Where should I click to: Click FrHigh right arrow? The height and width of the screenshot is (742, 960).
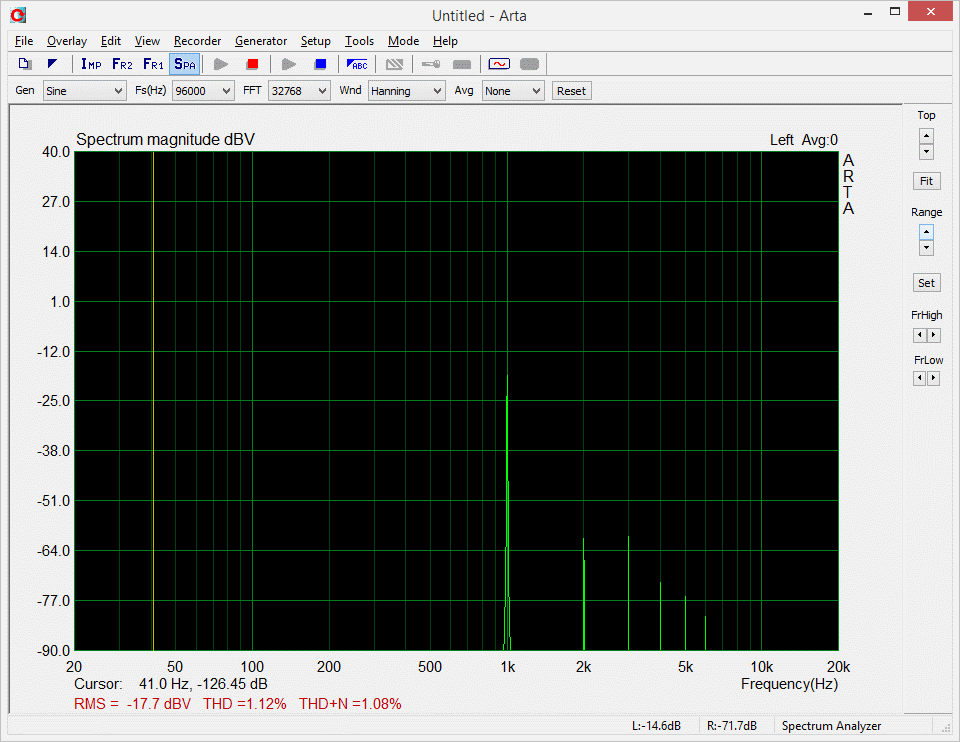933,335
